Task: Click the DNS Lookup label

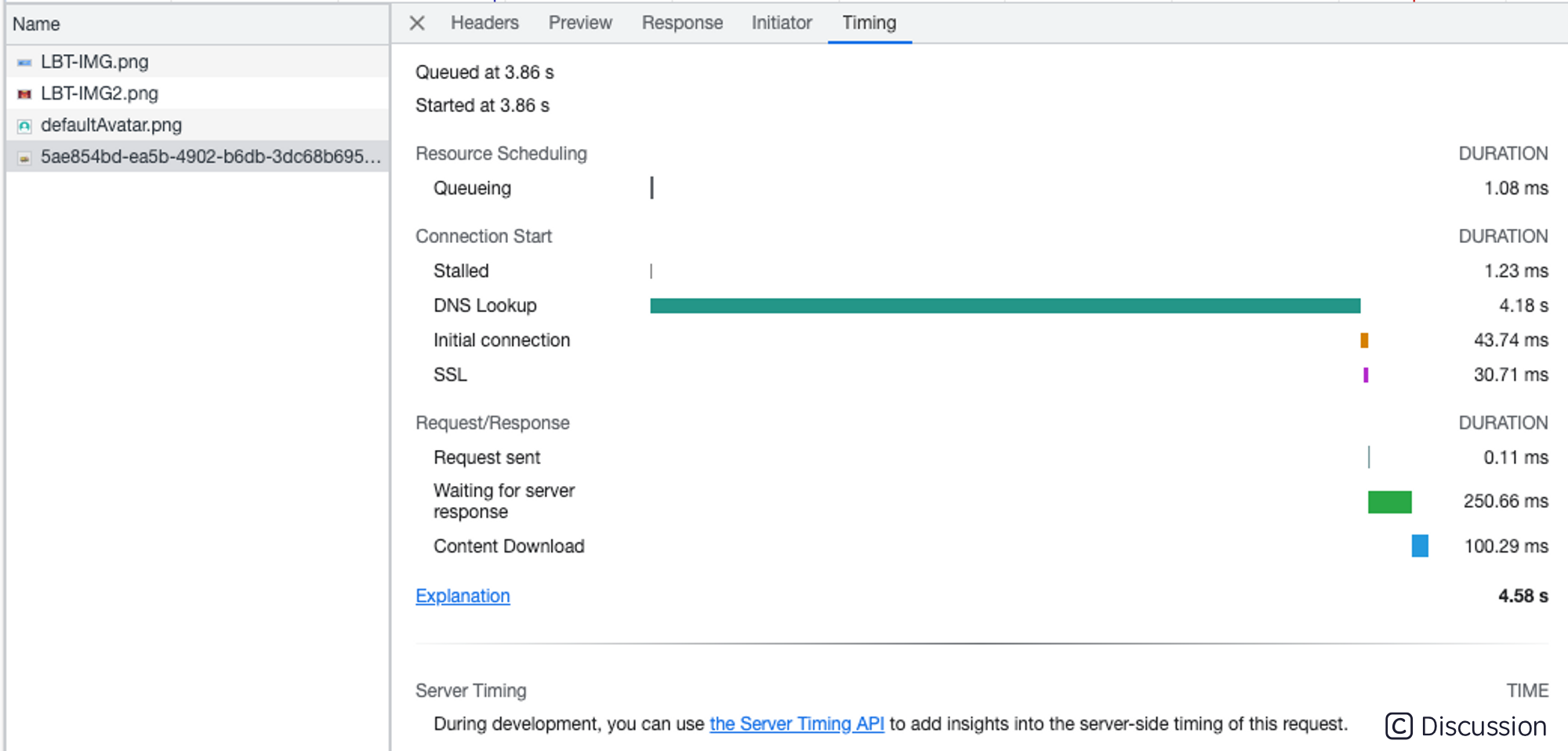Action: coord(485,306)
